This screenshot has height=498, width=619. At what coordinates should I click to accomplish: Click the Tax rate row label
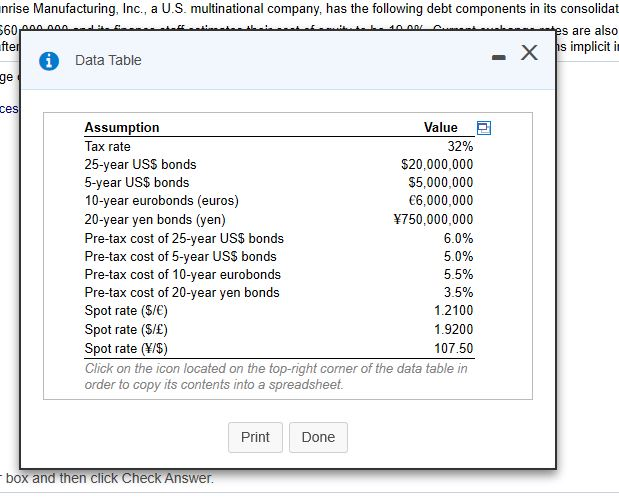[x=107, y=147]
